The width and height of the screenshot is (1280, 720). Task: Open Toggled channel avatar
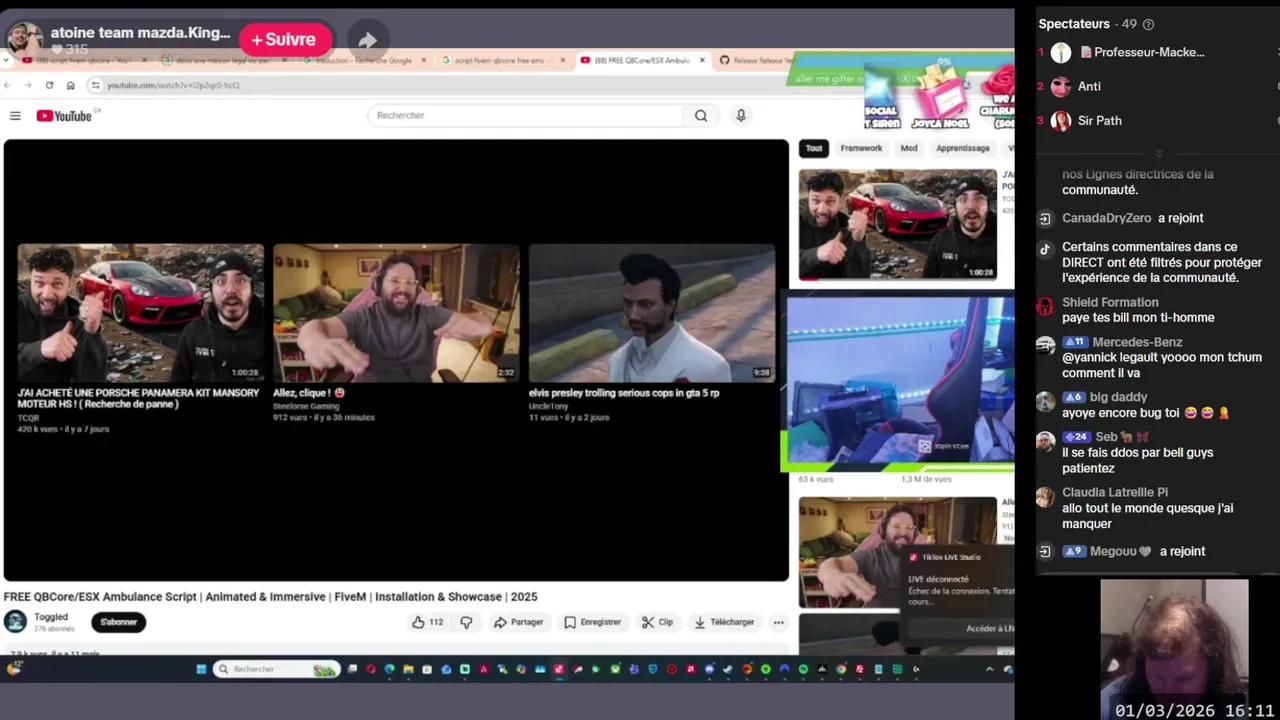[15, 622]
